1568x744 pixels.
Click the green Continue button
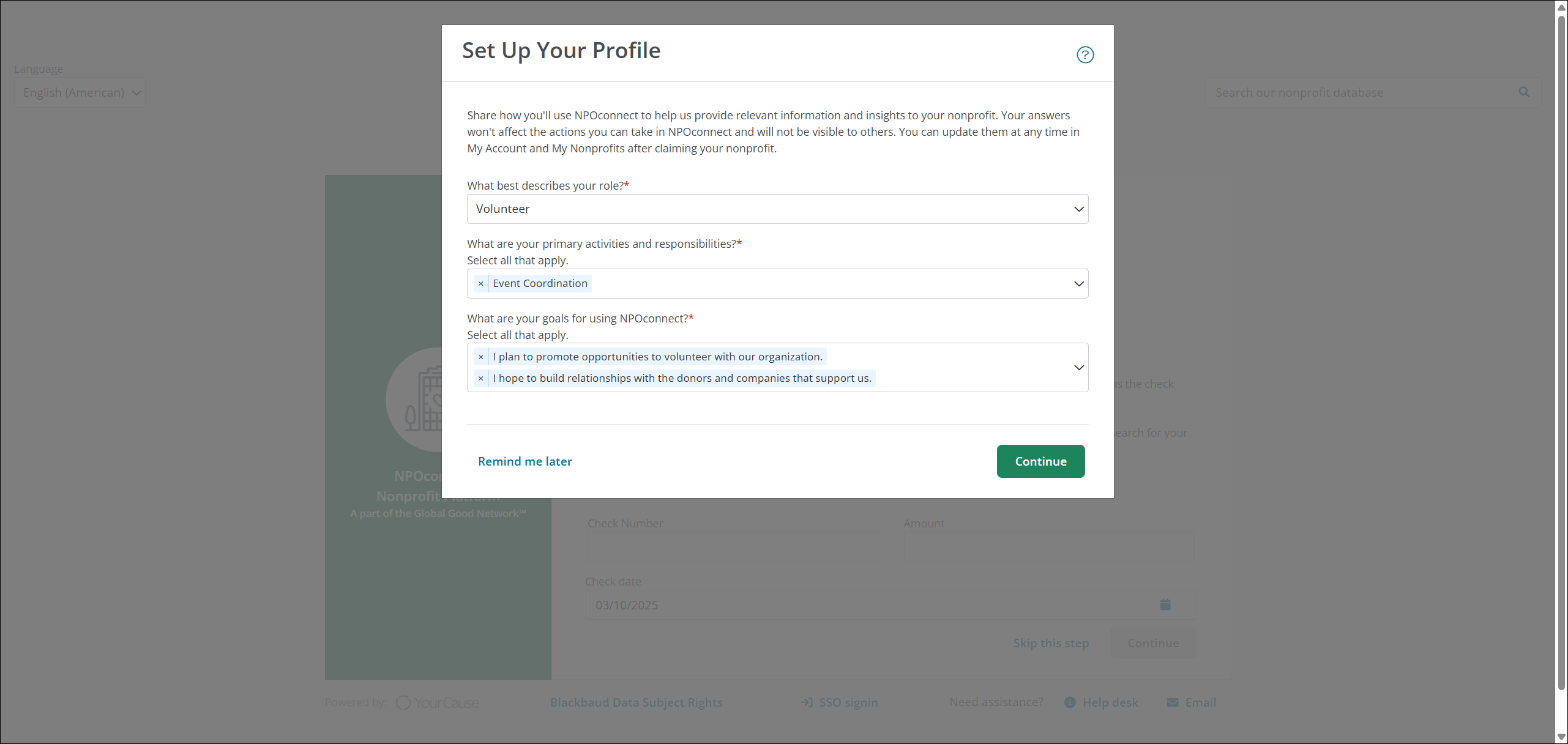point(1040,461)
